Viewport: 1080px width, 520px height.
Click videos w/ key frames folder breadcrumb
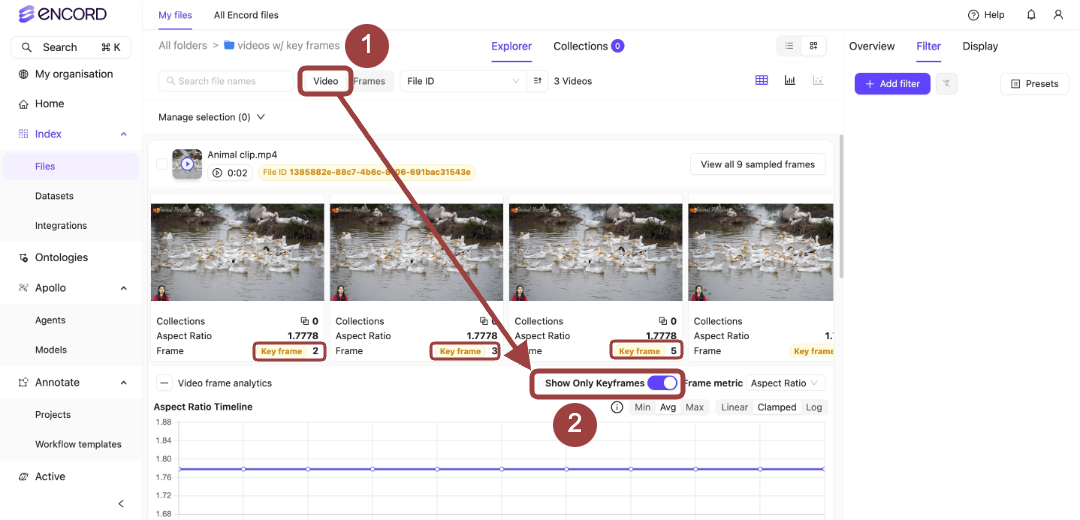pyautogui.click(x=282, y=45)
